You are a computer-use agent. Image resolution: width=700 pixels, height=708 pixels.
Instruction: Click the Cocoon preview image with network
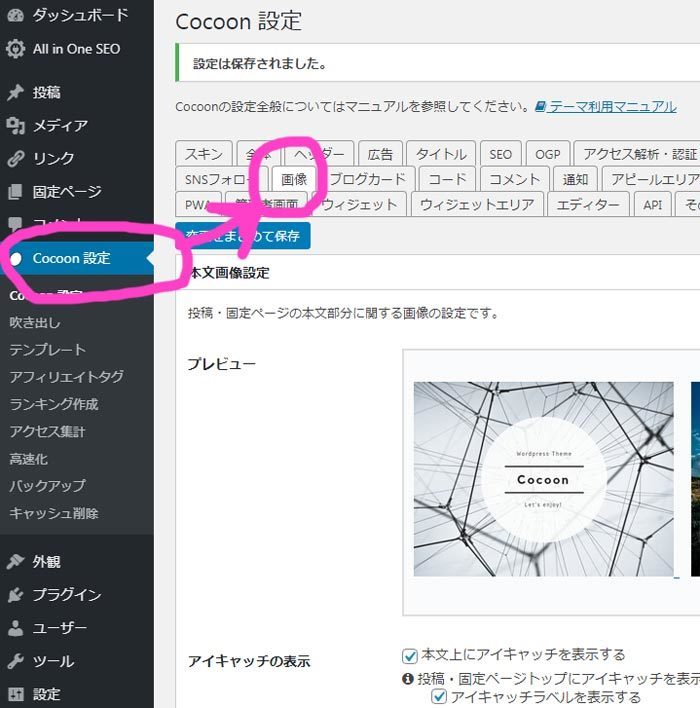(543, 479)
